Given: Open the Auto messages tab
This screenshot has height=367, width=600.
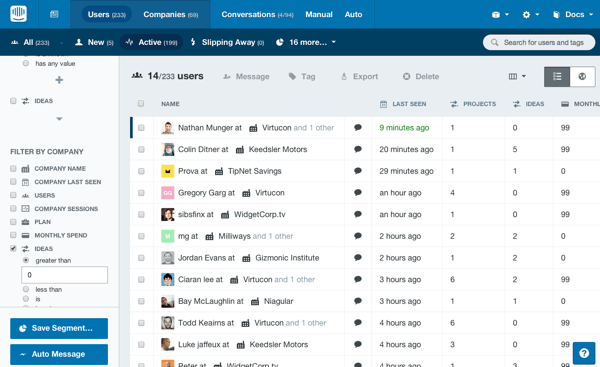Looking at the screenshot, I should coord(353,15).
